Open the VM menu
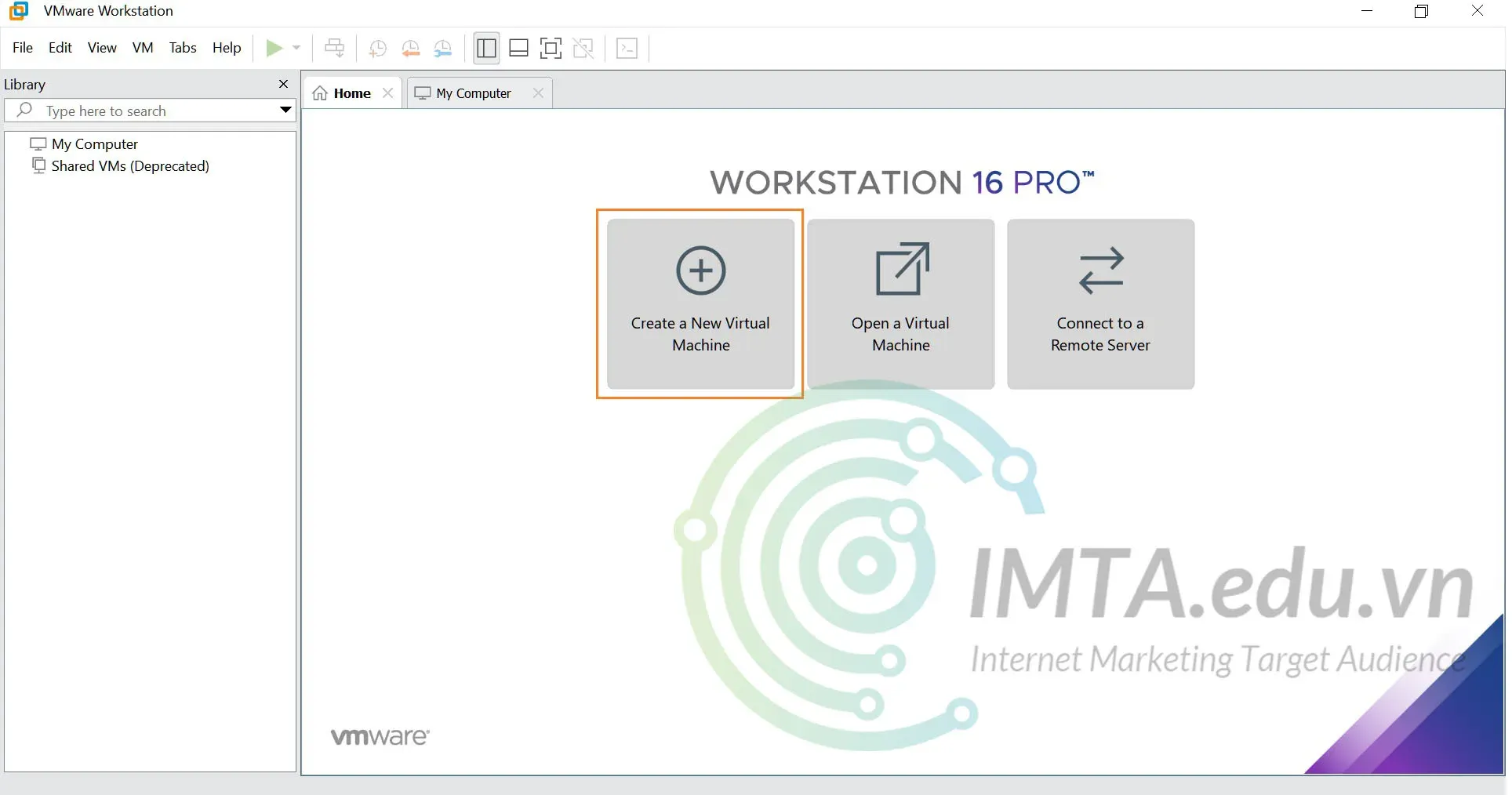This screenshot has width=1512, height=795. (142, 48)
